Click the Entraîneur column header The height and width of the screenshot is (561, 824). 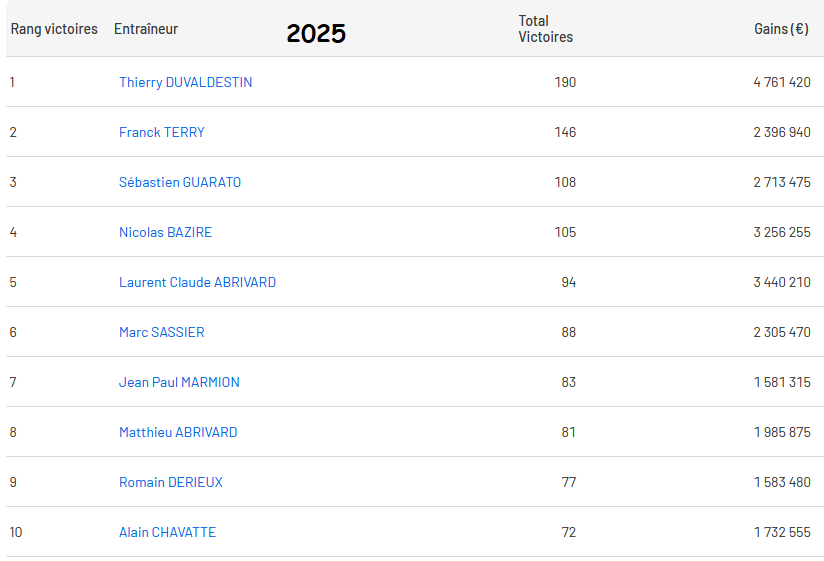(x=146, y=29)
